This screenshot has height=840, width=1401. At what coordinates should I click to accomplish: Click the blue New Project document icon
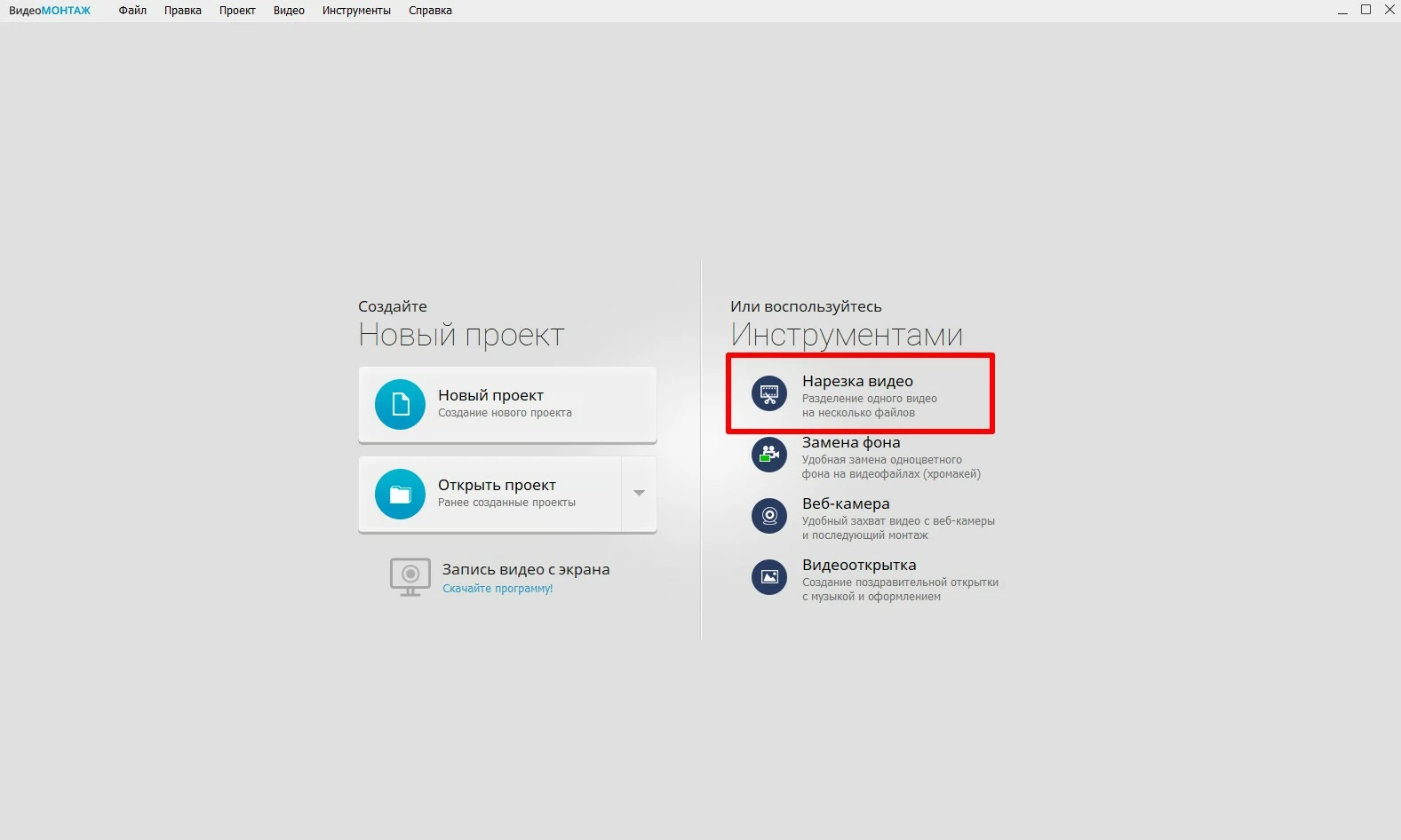click(x=401, y=404)
